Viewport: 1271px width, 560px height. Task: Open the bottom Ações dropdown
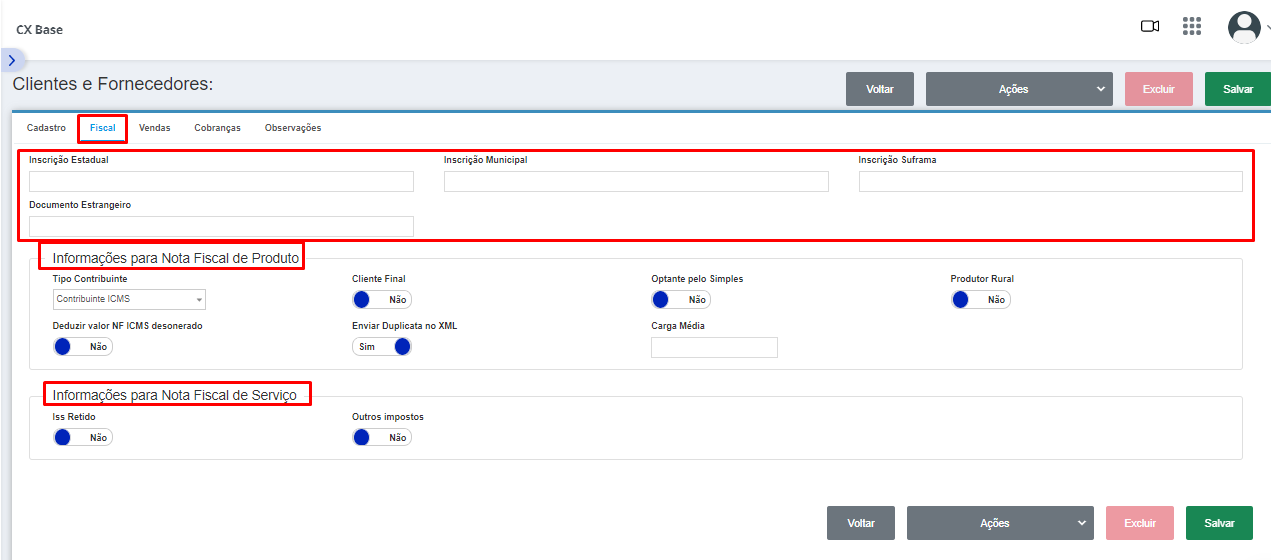tap(1000, 523)
